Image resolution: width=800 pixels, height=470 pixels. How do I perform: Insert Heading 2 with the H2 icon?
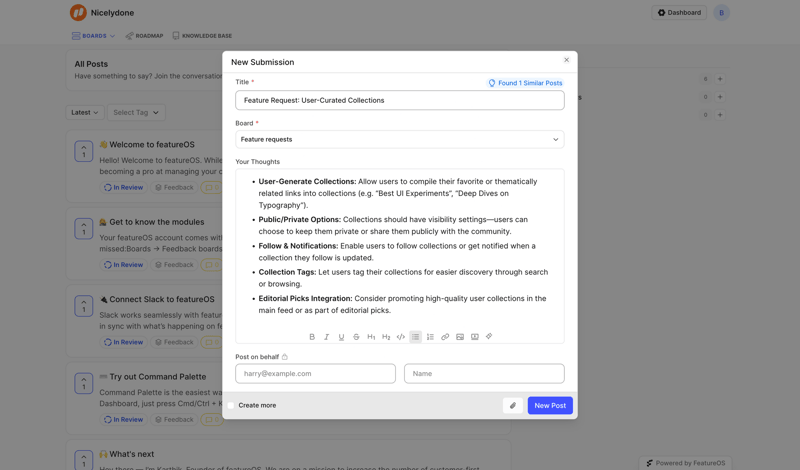(386, 337)
